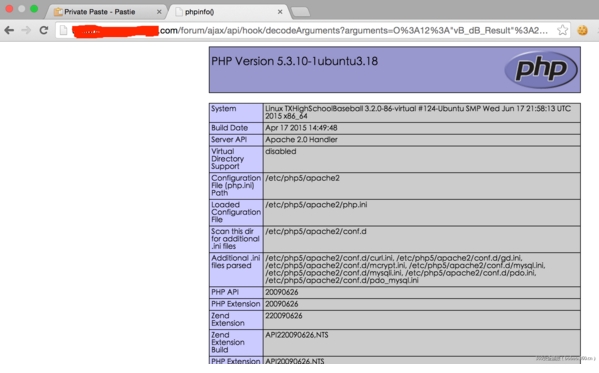Click the Additional .ini files parsed label
The image size is (599, 373).
236,262
